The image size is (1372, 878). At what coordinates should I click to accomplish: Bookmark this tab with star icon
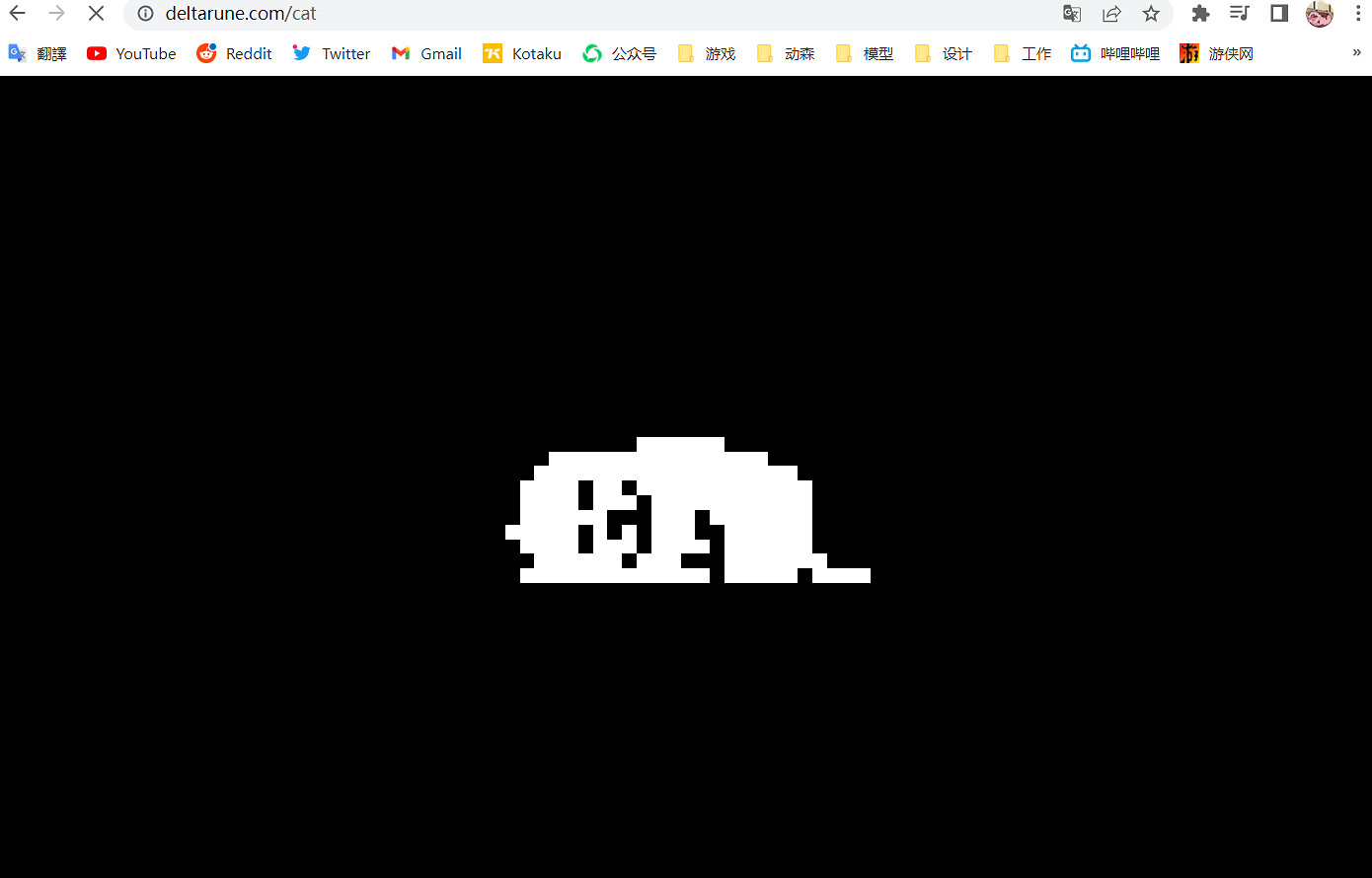point(1151,14)
